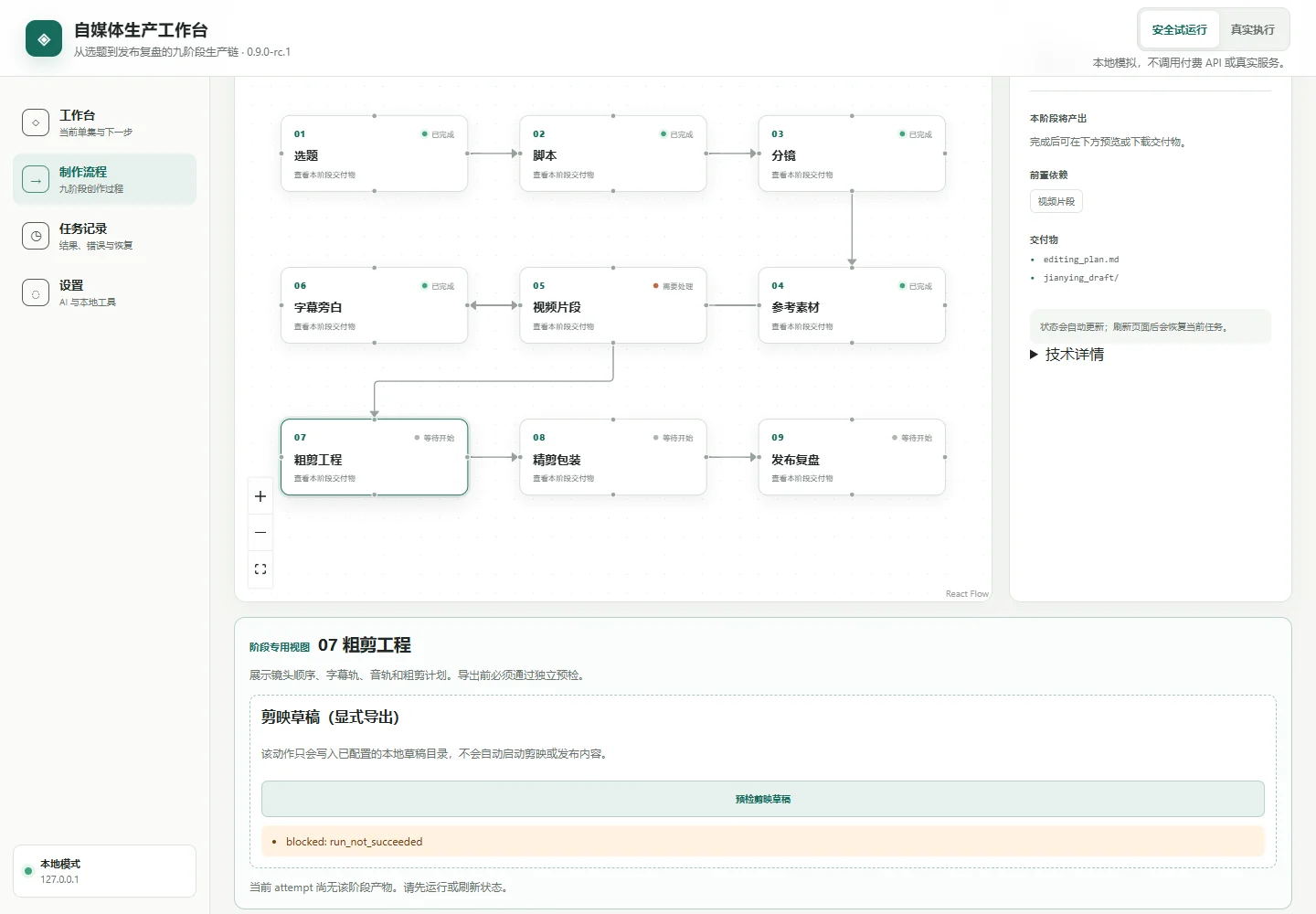Viewport: 1316px width, 914px height.
Task: Switch to 真实执行 mode
Action: [x=1252, y=30]
